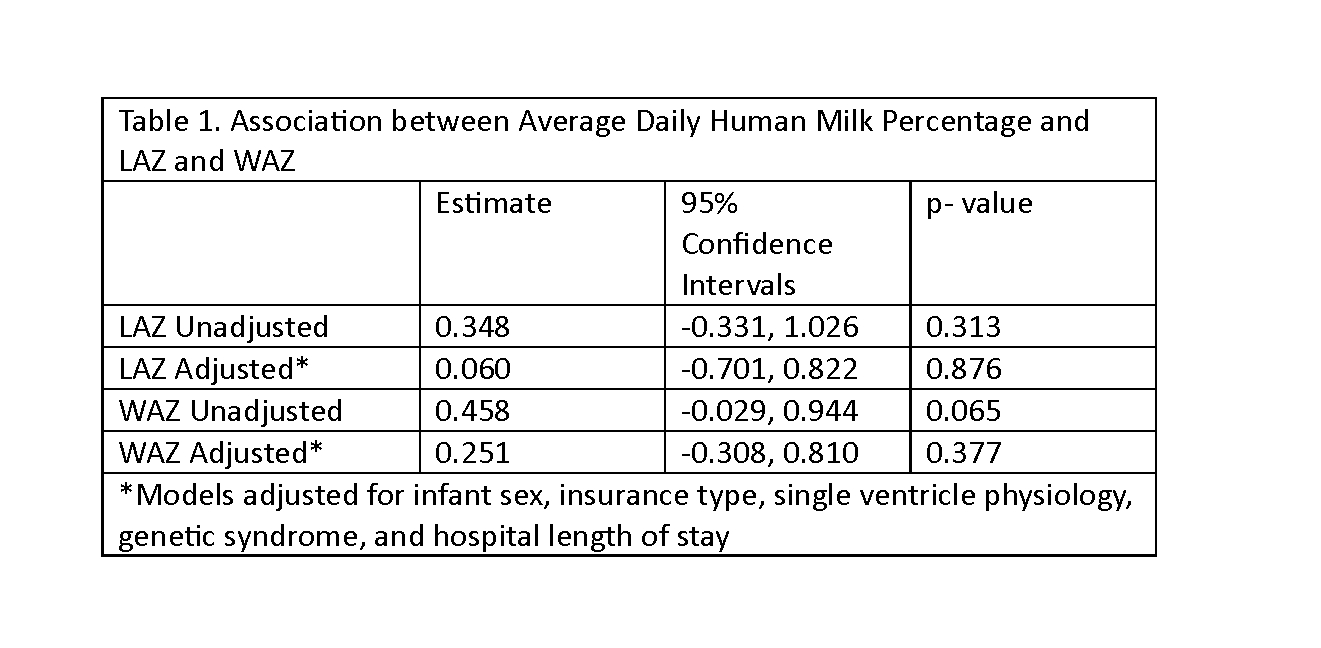Click the Table 1 title text
Image resolution: width=1321 pixels, height=648 pixels.
pyautogui.click(x=603, y=140)
